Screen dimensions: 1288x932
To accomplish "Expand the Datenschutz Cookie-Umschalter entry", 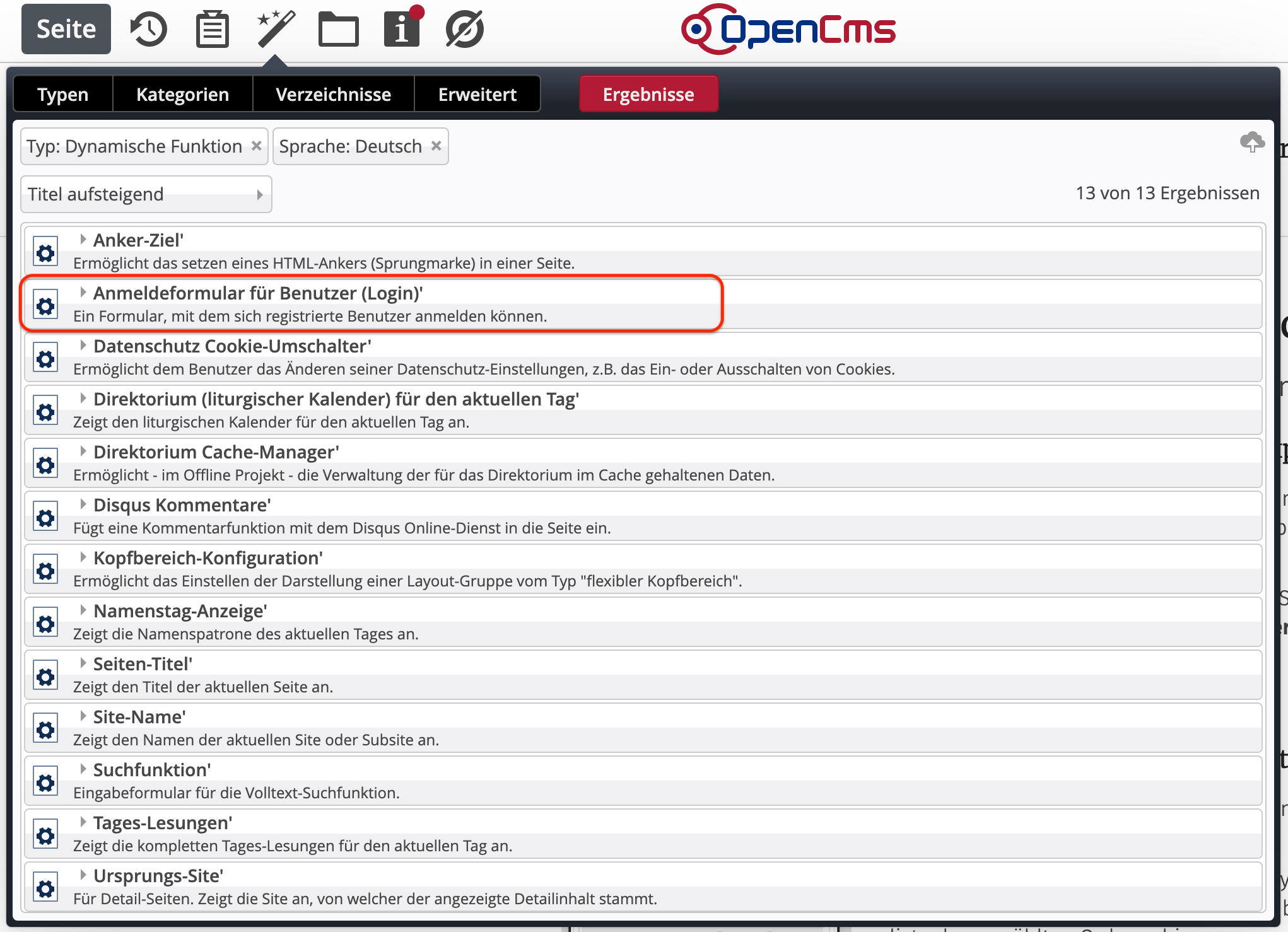I will click(83, 346).
